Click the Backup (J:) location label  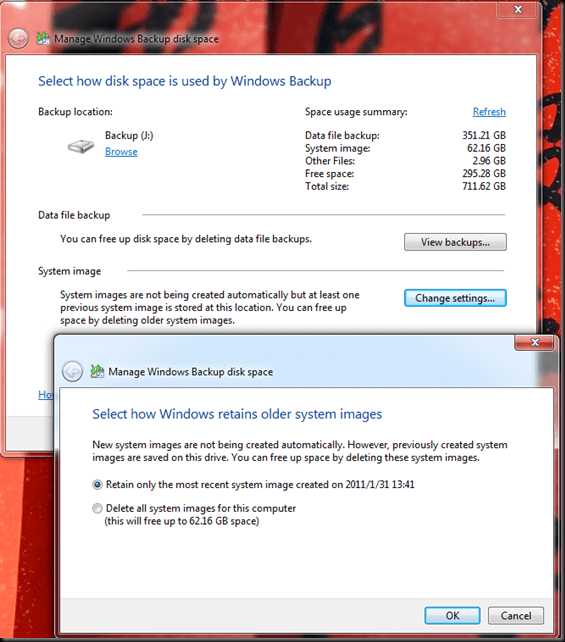coord(129,136)
